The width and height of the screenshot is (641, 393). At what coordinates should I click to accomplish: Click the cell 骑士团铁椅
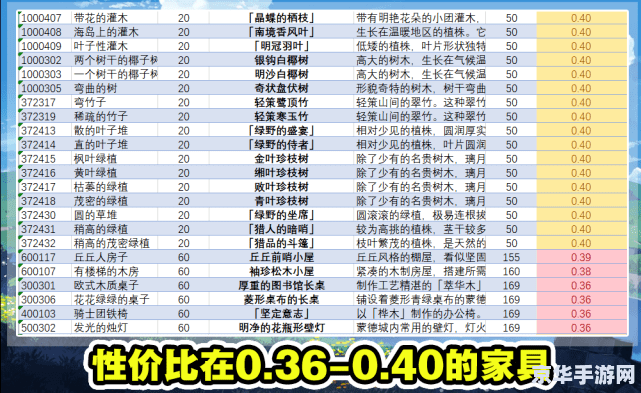tap(101, 314)
